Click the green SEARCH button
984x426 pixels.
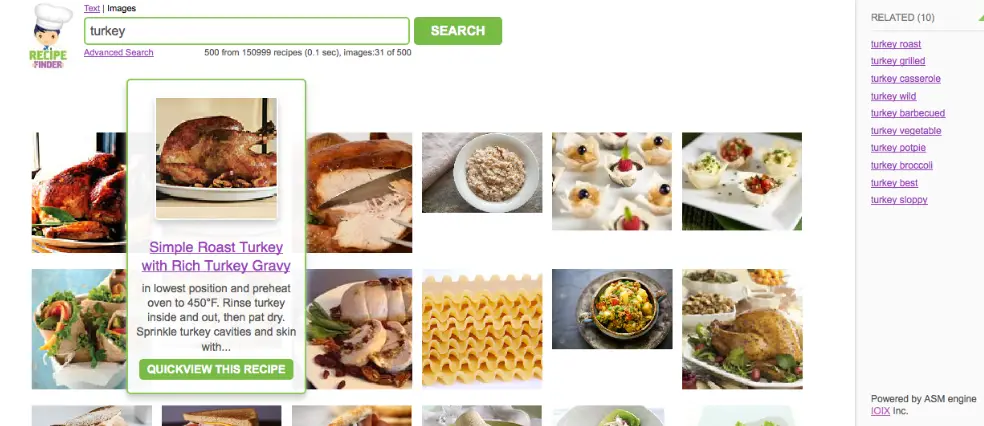pyautogui.click(x=457, y=31)
